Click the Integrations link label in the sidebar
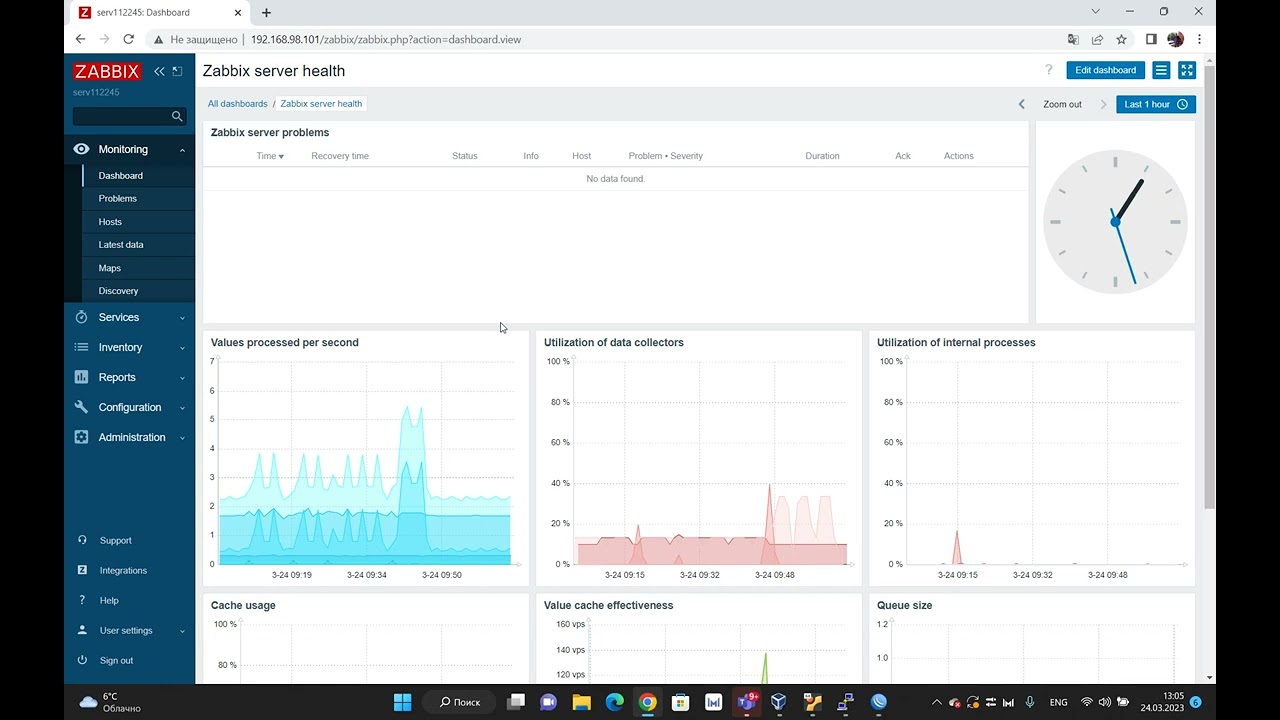This screenshot has height=720, width=1280. tap(123, 570)
